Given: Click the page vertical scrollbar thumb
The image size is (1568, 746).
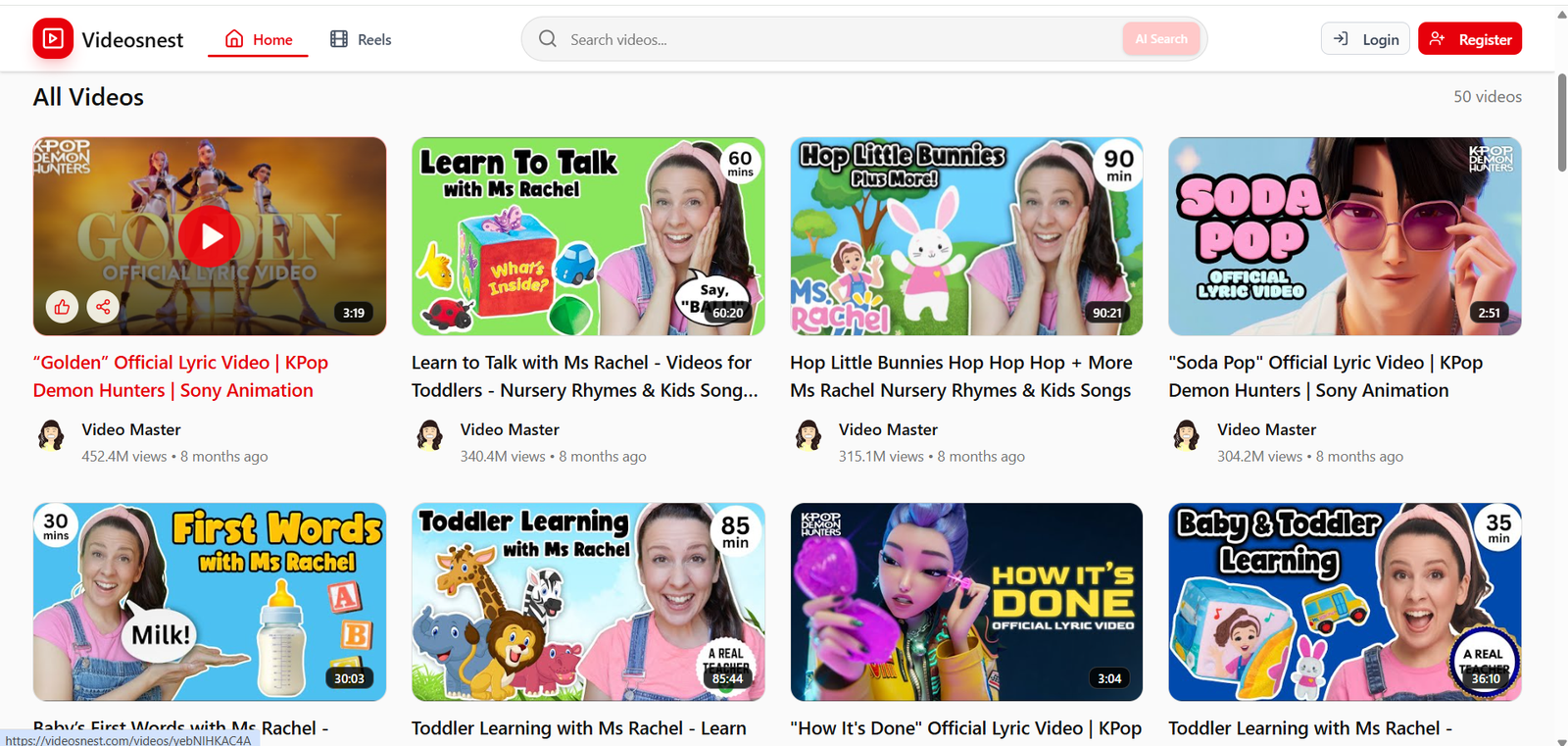Looking at the screenshot, I should 1562,123.
